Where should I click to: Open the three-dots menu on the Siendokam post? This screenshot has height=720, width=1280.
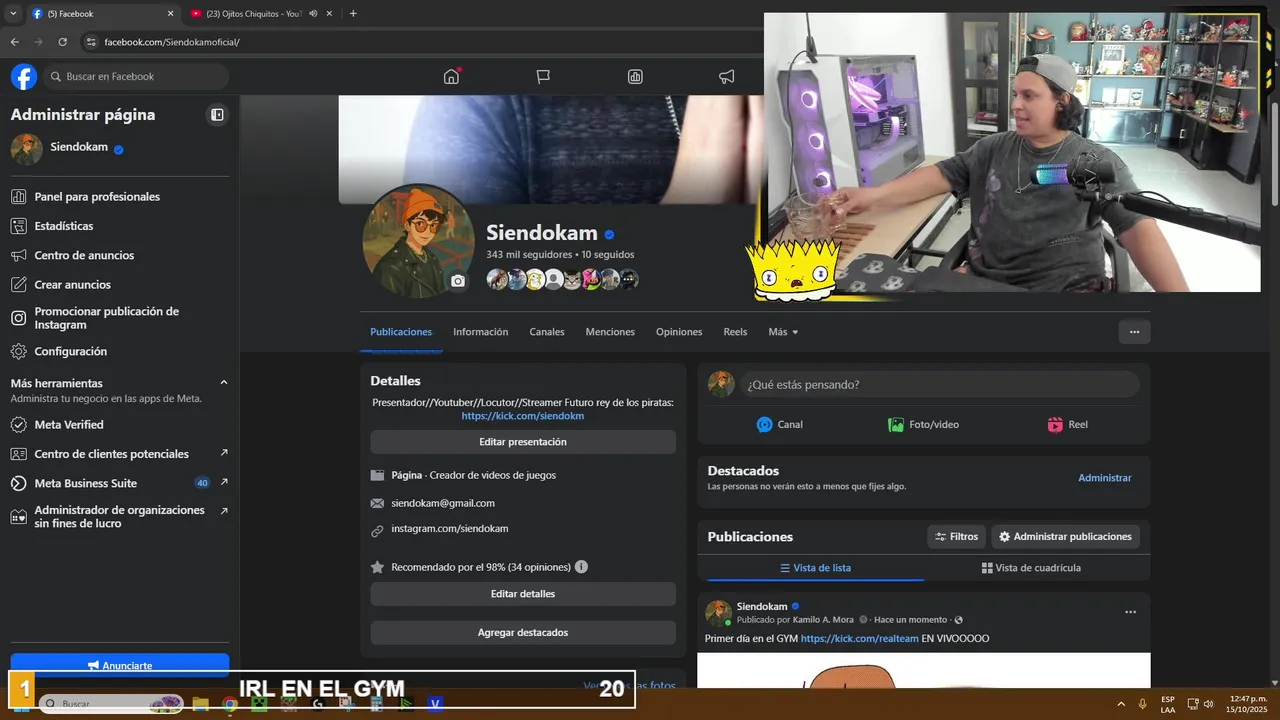(x=1130, y=612)
